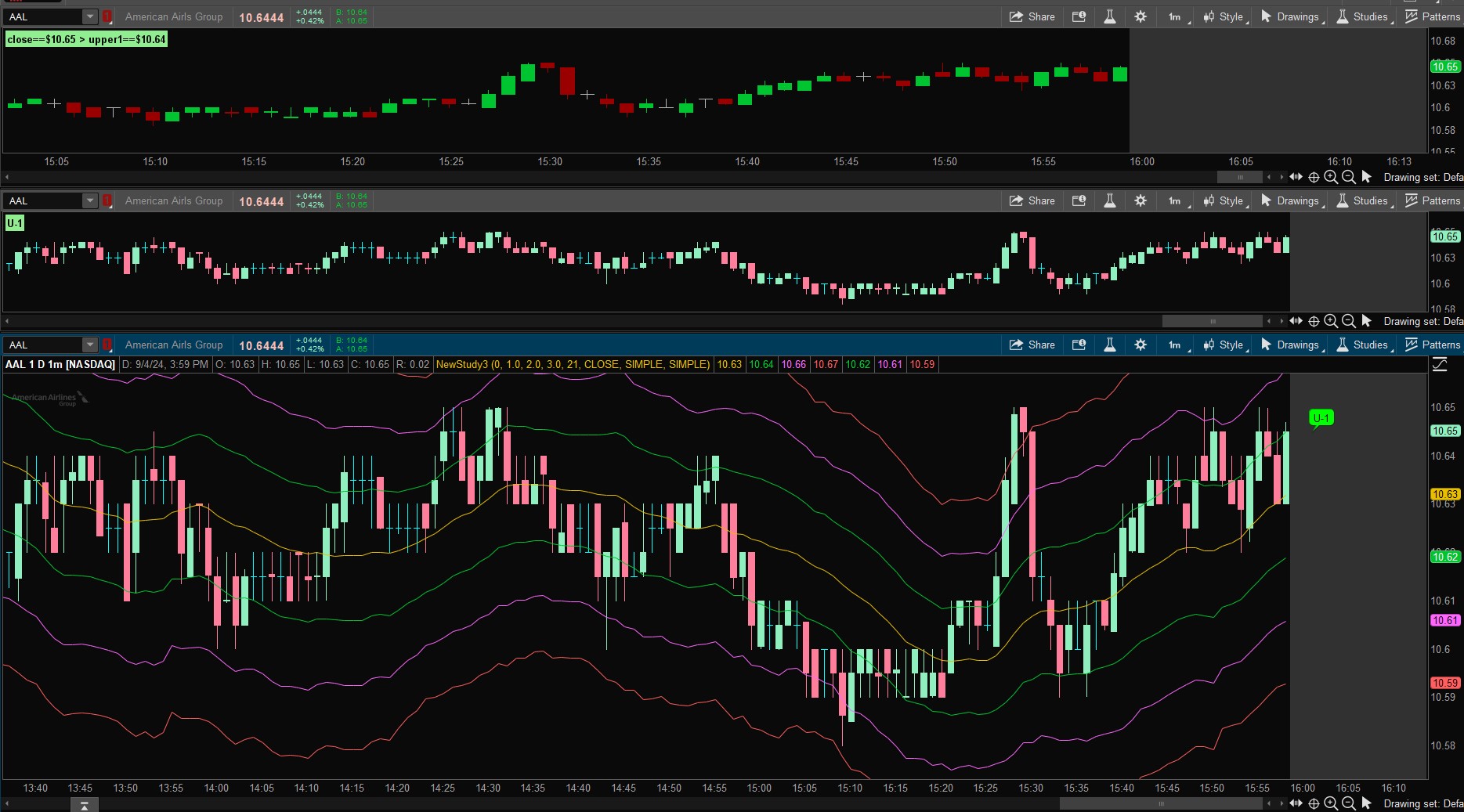Click AAL 1 D 1m [NASDAQ] chart title
Screen dimensions: 1464x812
[60, 364]
